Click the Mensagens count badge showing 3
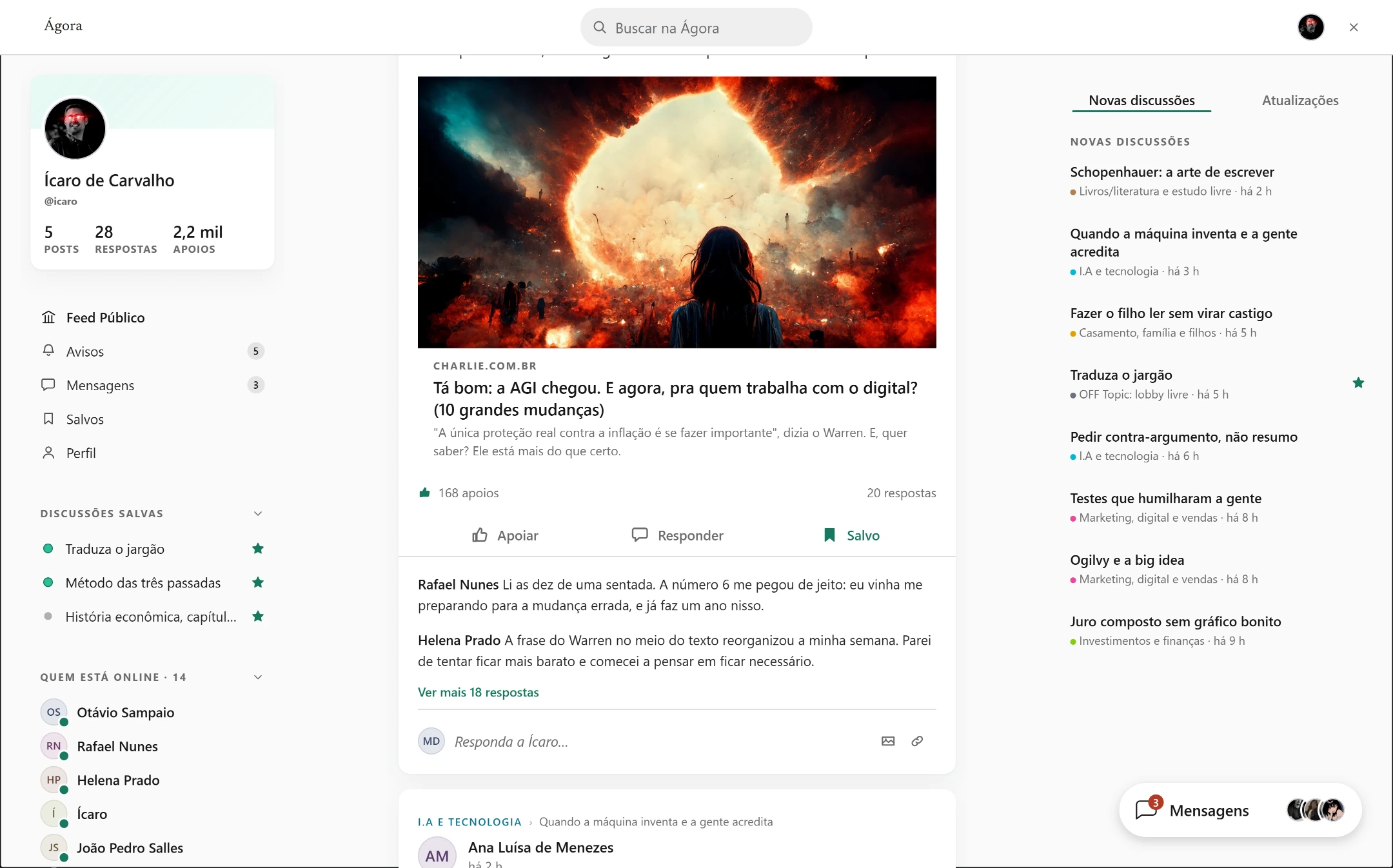 (x=256, y=385)
